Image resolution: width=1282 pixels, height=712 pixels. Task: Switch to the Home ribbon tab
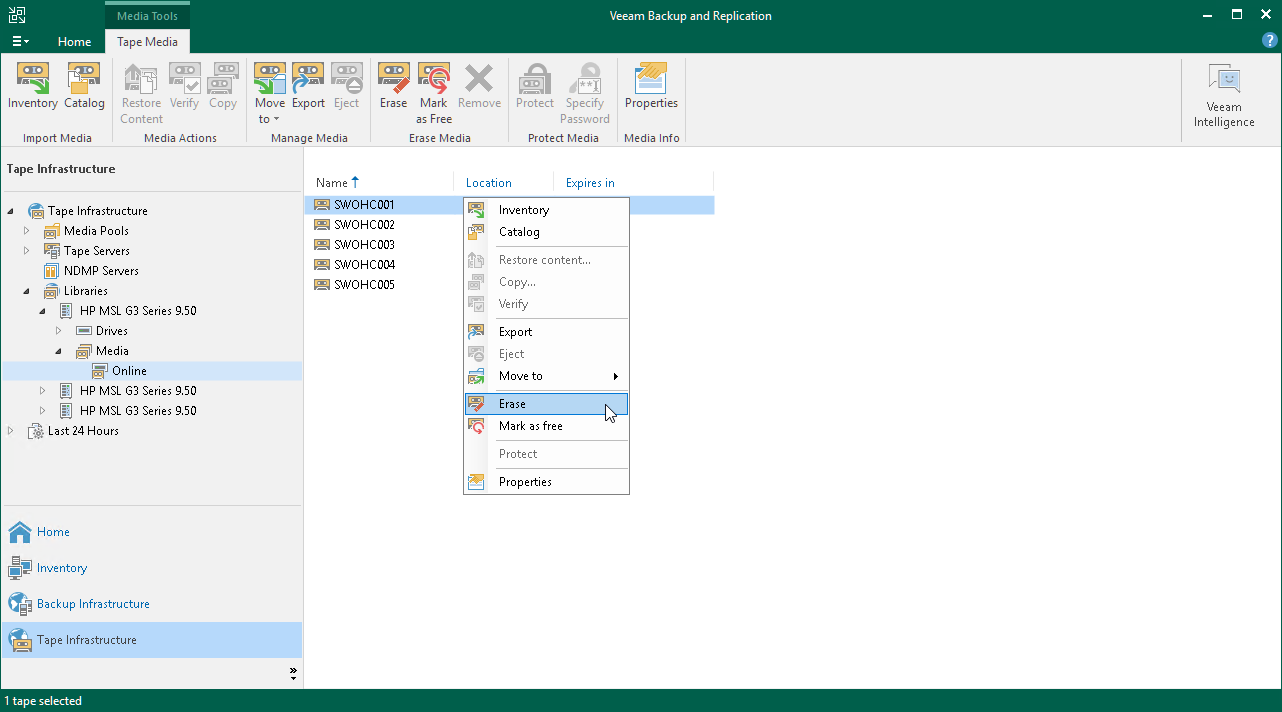74,42
